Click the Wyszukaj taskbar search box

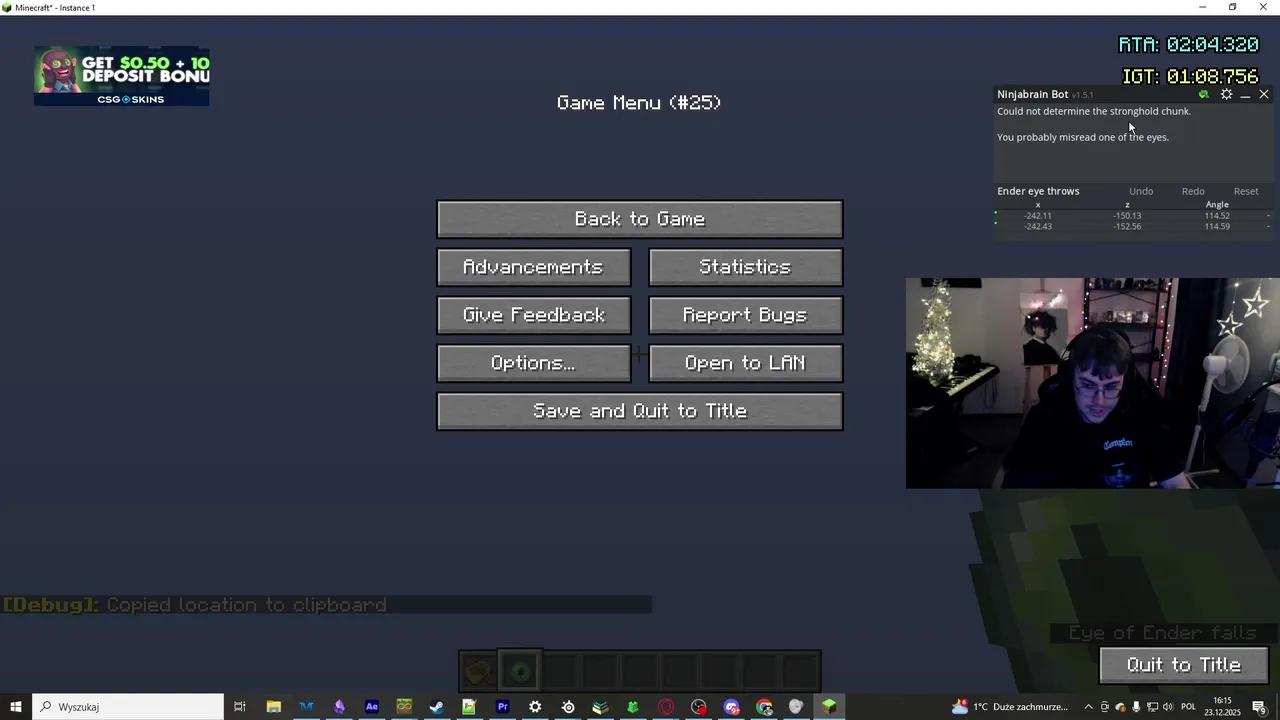coord(128,707)
